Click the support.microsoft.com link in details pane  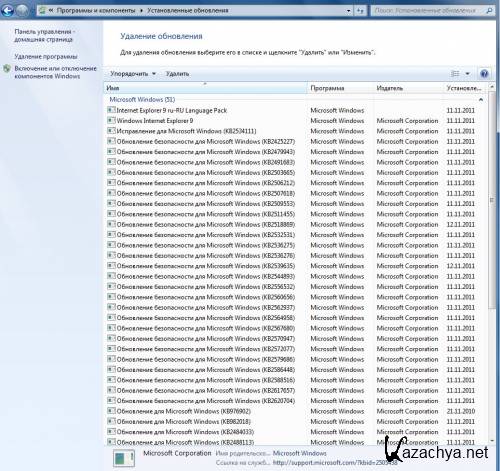335,463
